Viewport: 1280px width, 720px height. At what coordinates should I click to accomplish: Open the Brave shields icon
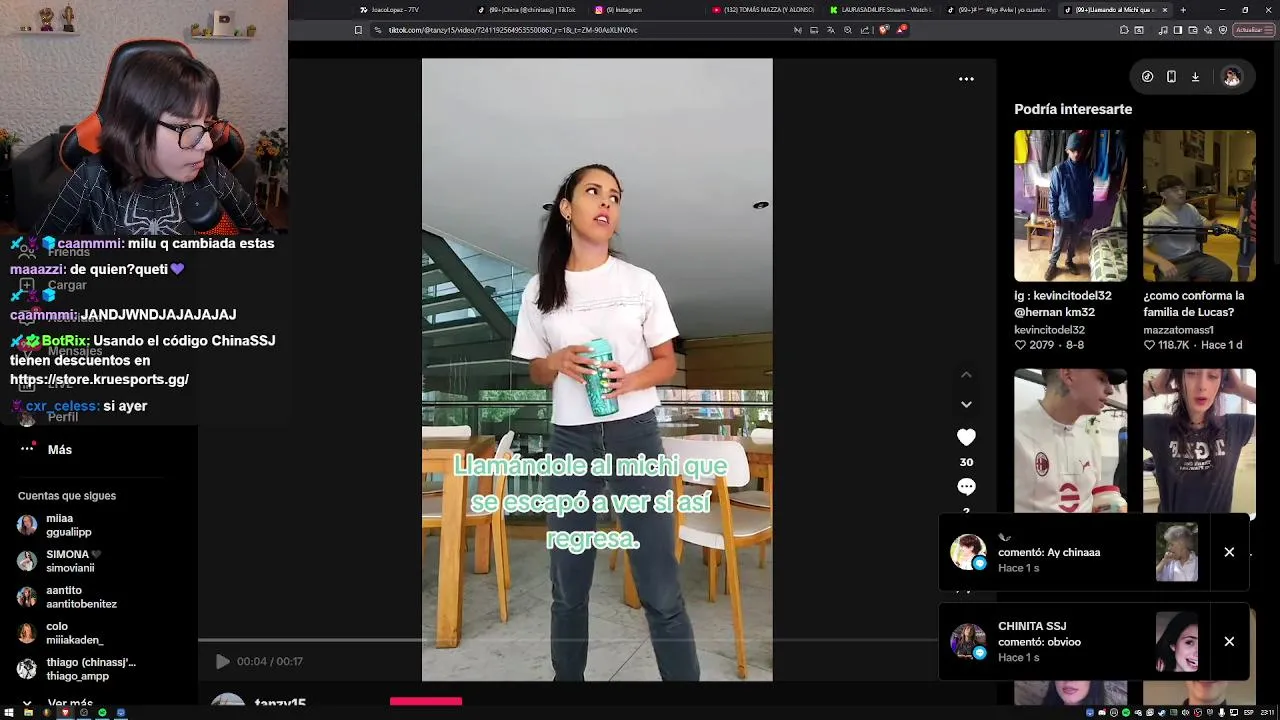click(884, 30)
